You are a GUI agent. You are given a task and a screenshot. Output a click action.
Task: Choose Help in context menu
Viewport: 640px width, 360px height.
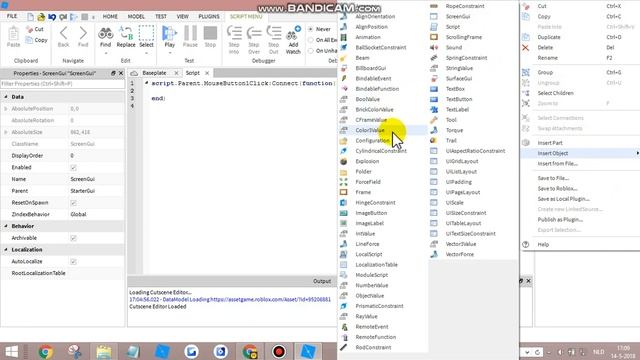543,244
